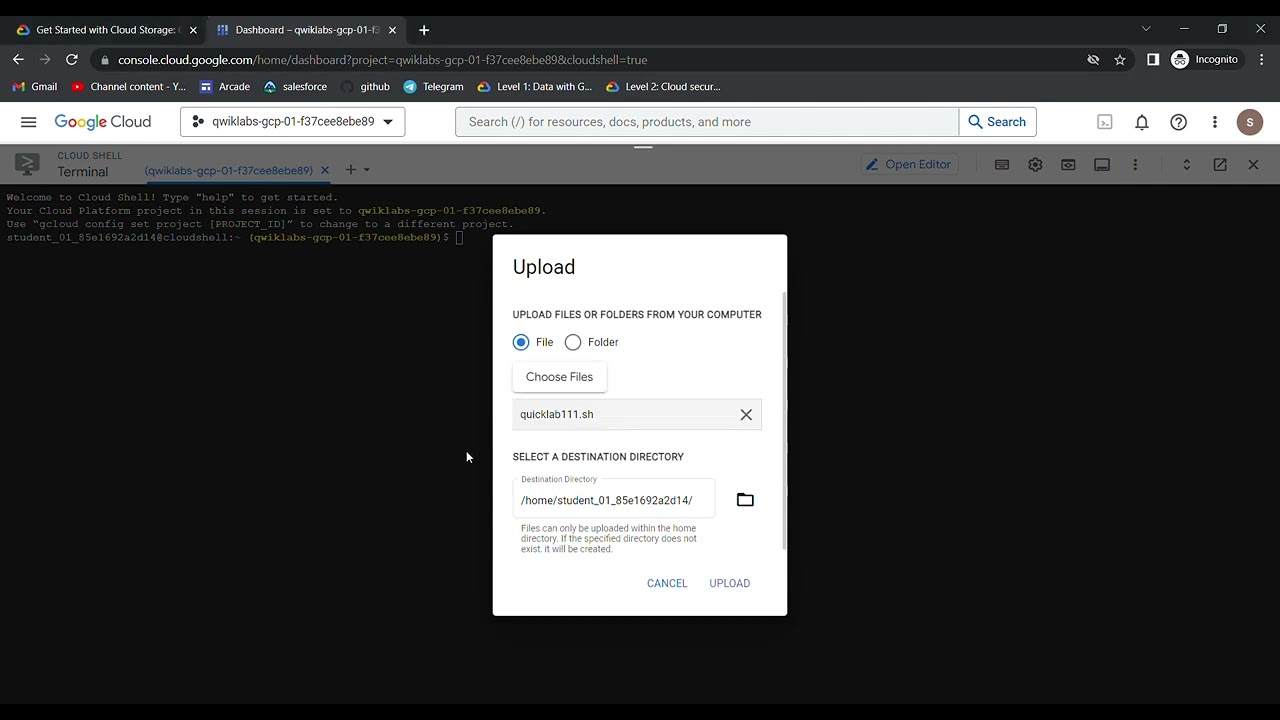This screenshot has height=720, width=1280.
Task: Open the salesforce bookmark
Action: click(x=295, y=87)
